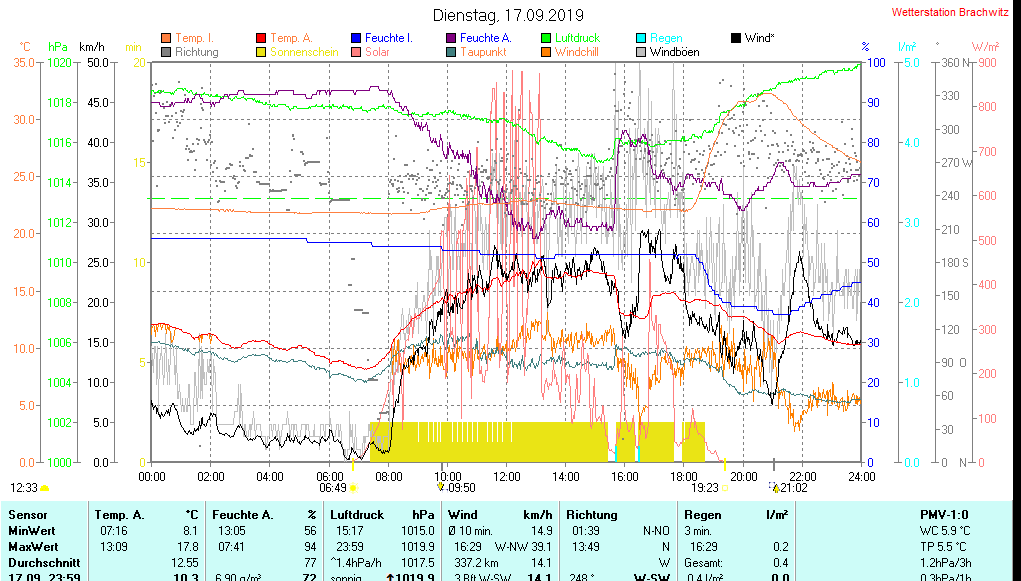Click the green Luftdruck legend square
1021x581 pixels.
[546, 38]
